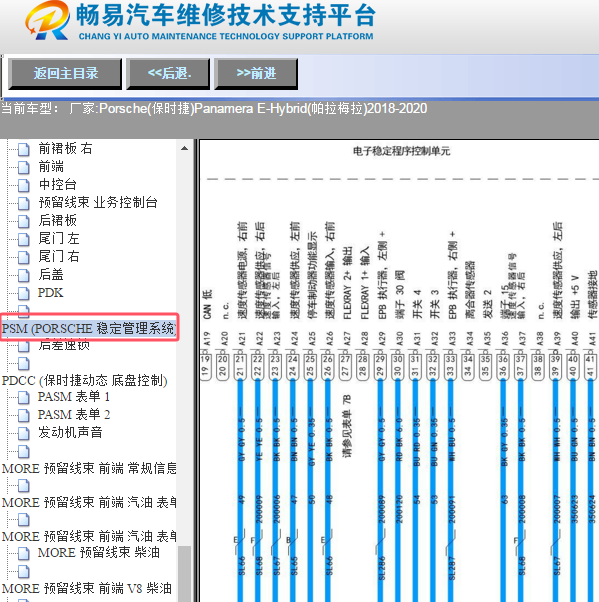Image resolution: width=599 pixels, height=602 pixels.
Task: Select PASM 表单 1
Action: pos(74,396)
